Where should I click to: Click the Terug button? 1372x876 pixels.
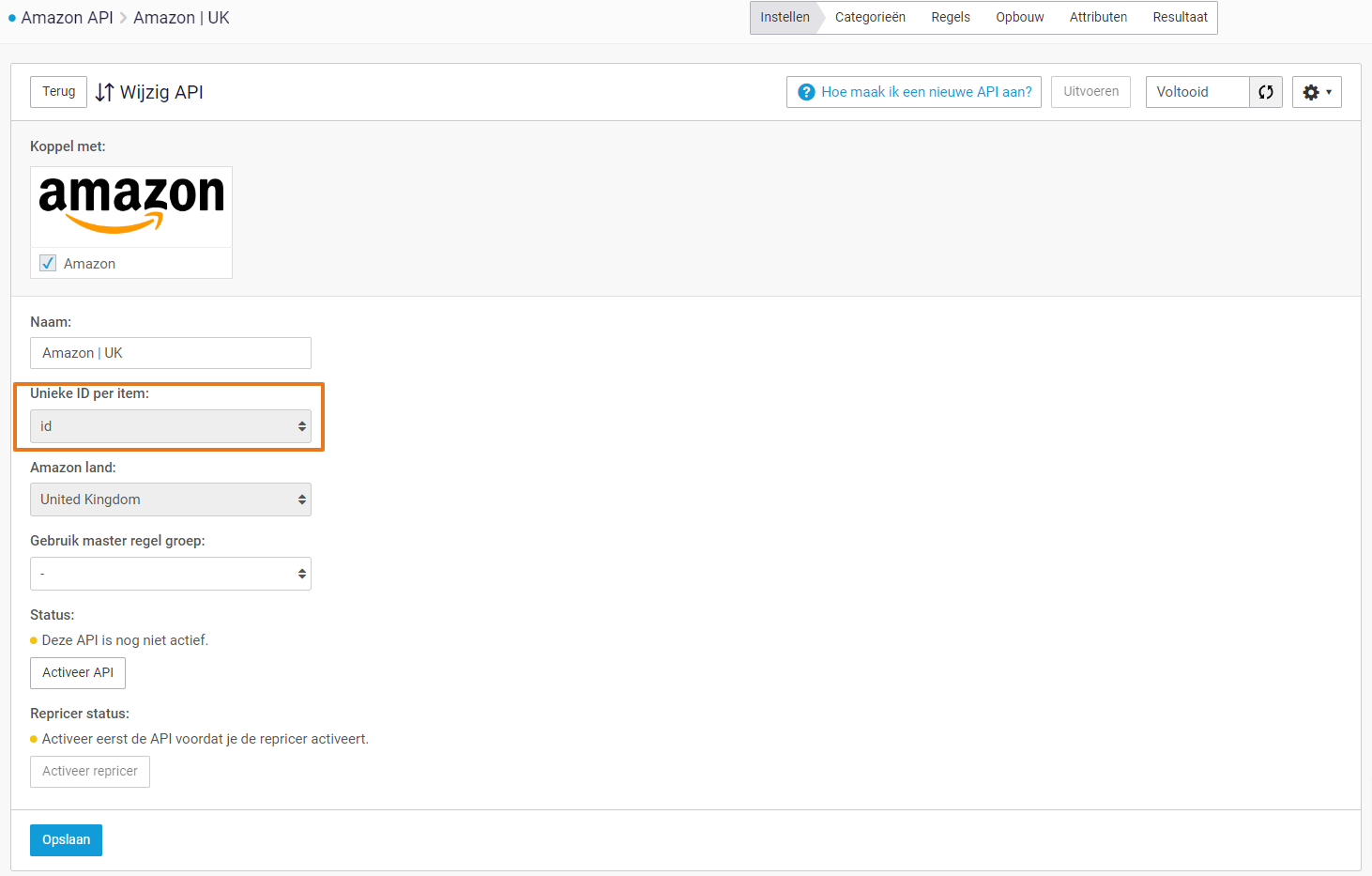(x=58, y=92)
